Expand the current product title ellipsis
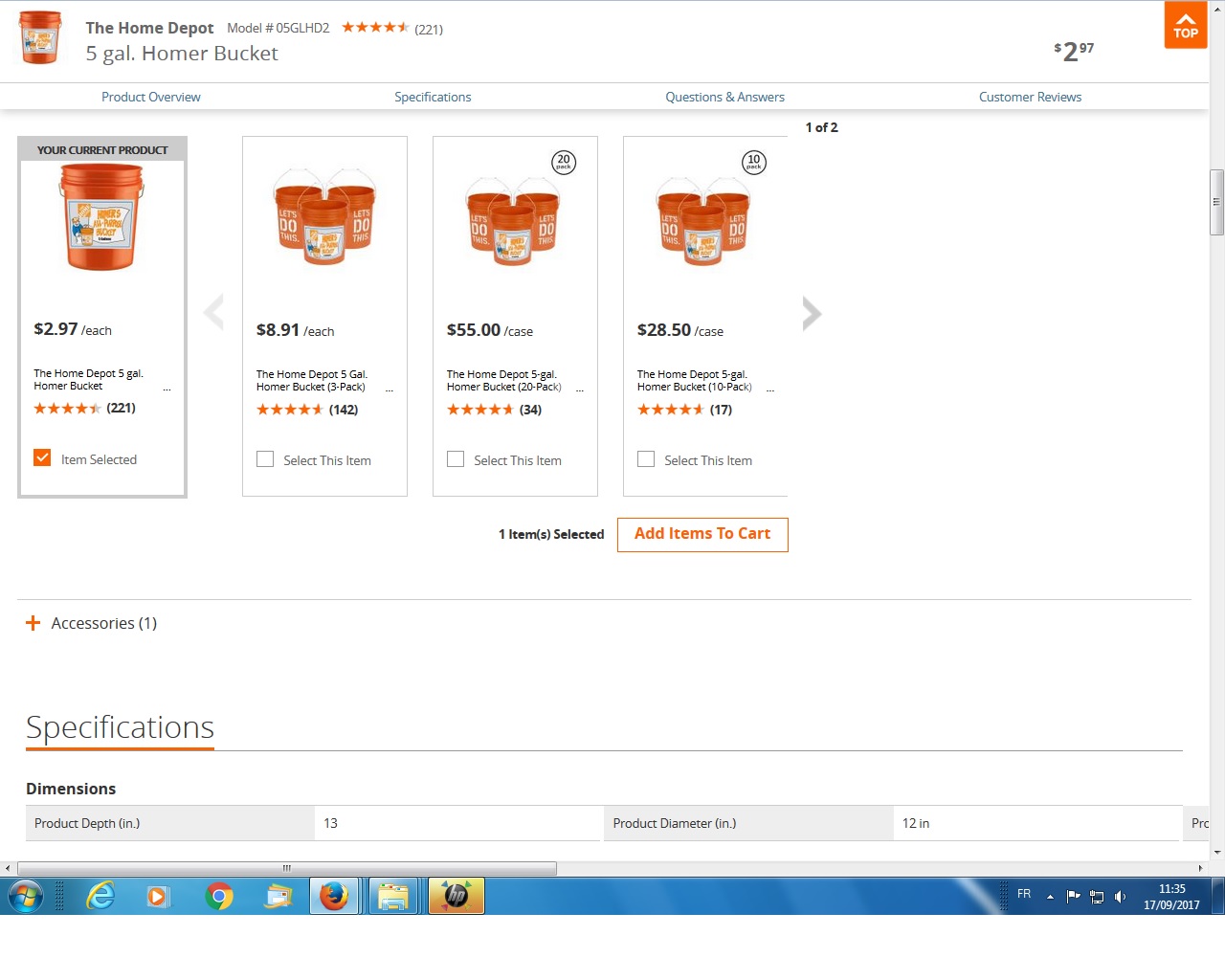The width and height of the screenshot is (1225, 980). (x=167, y=389)
